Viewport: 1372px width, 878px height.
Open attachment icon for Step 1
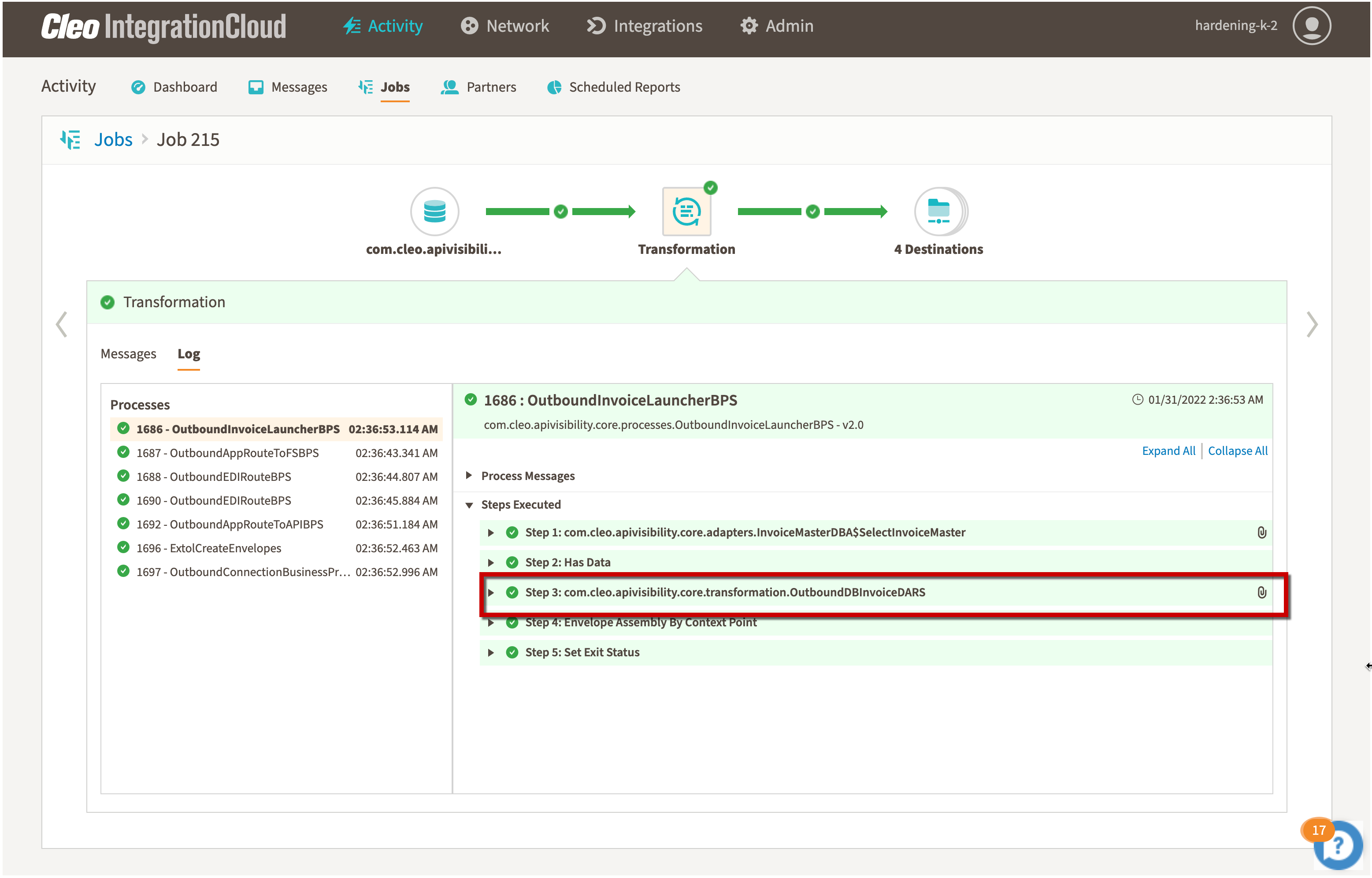(1261, 532)
